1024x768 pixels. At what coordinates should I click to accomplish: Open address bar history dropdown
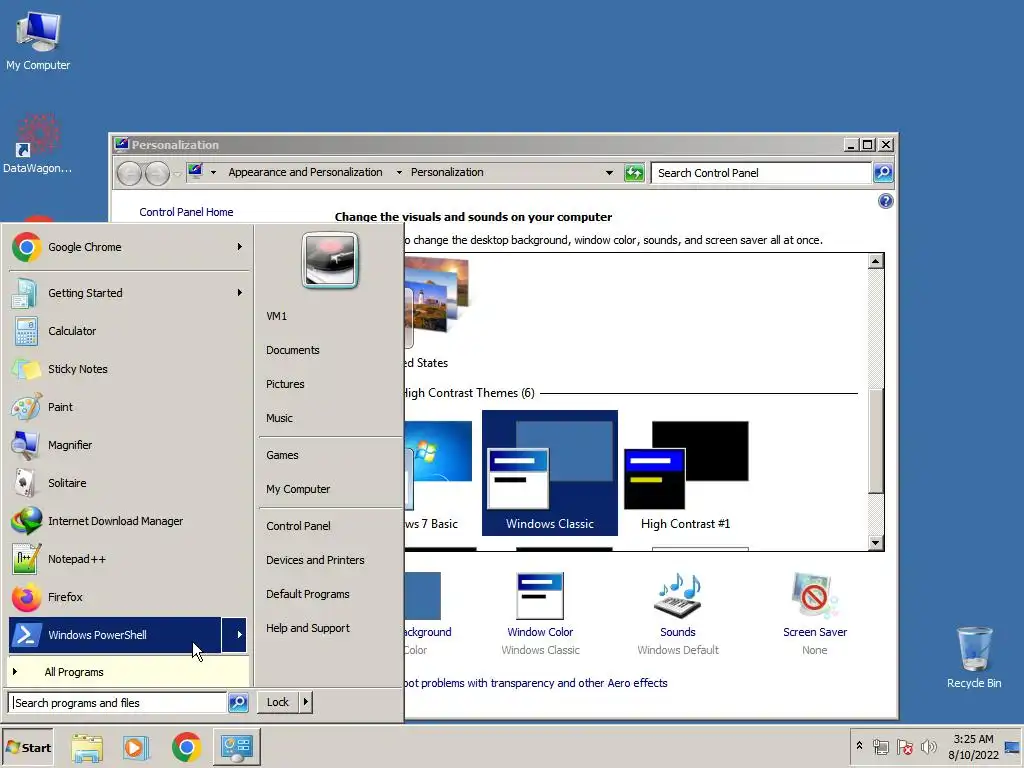click(609, 173)
